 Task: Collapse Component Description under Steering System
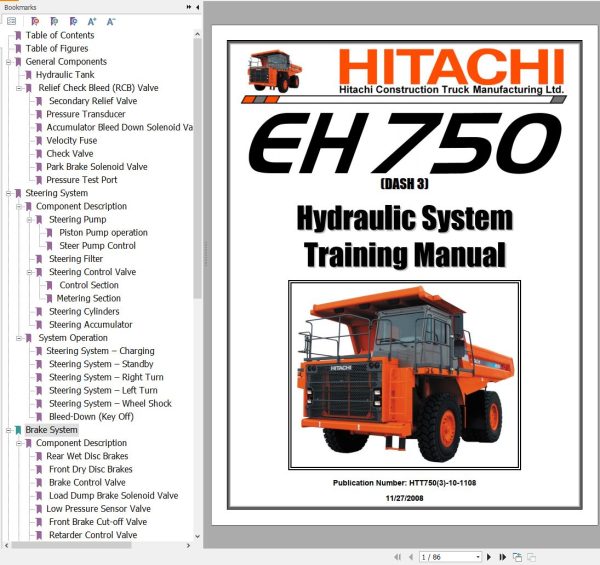point(19,207)
